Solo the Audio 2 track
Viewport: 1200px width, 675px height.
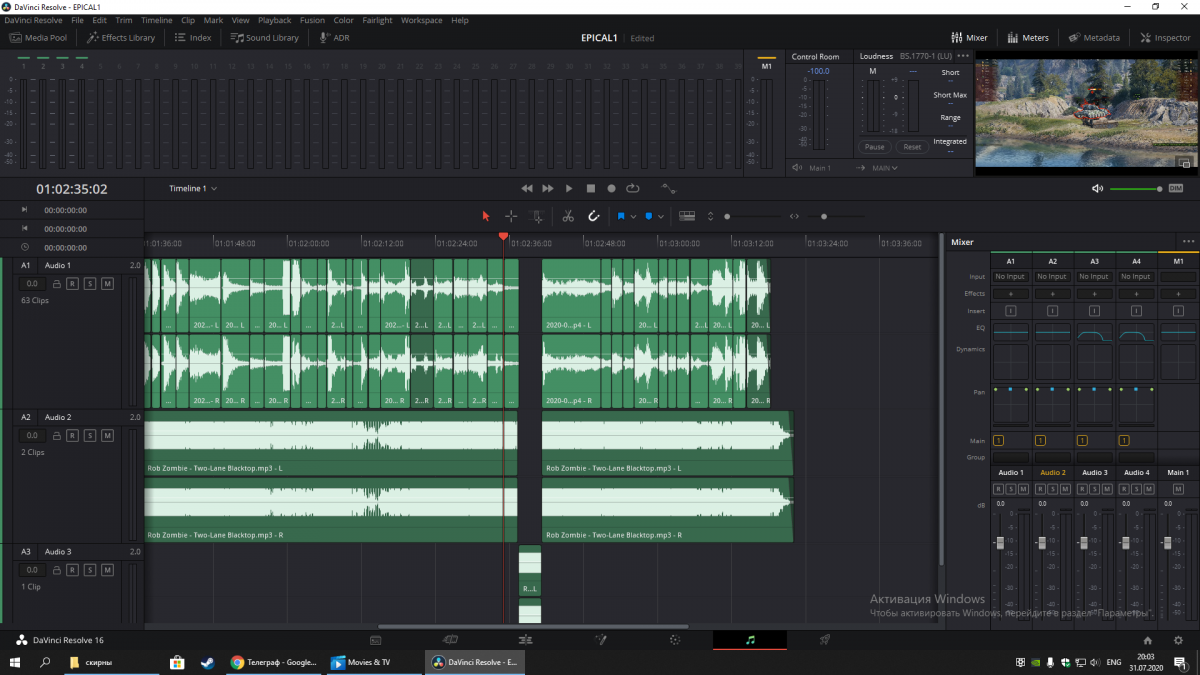tap(90, 436)
